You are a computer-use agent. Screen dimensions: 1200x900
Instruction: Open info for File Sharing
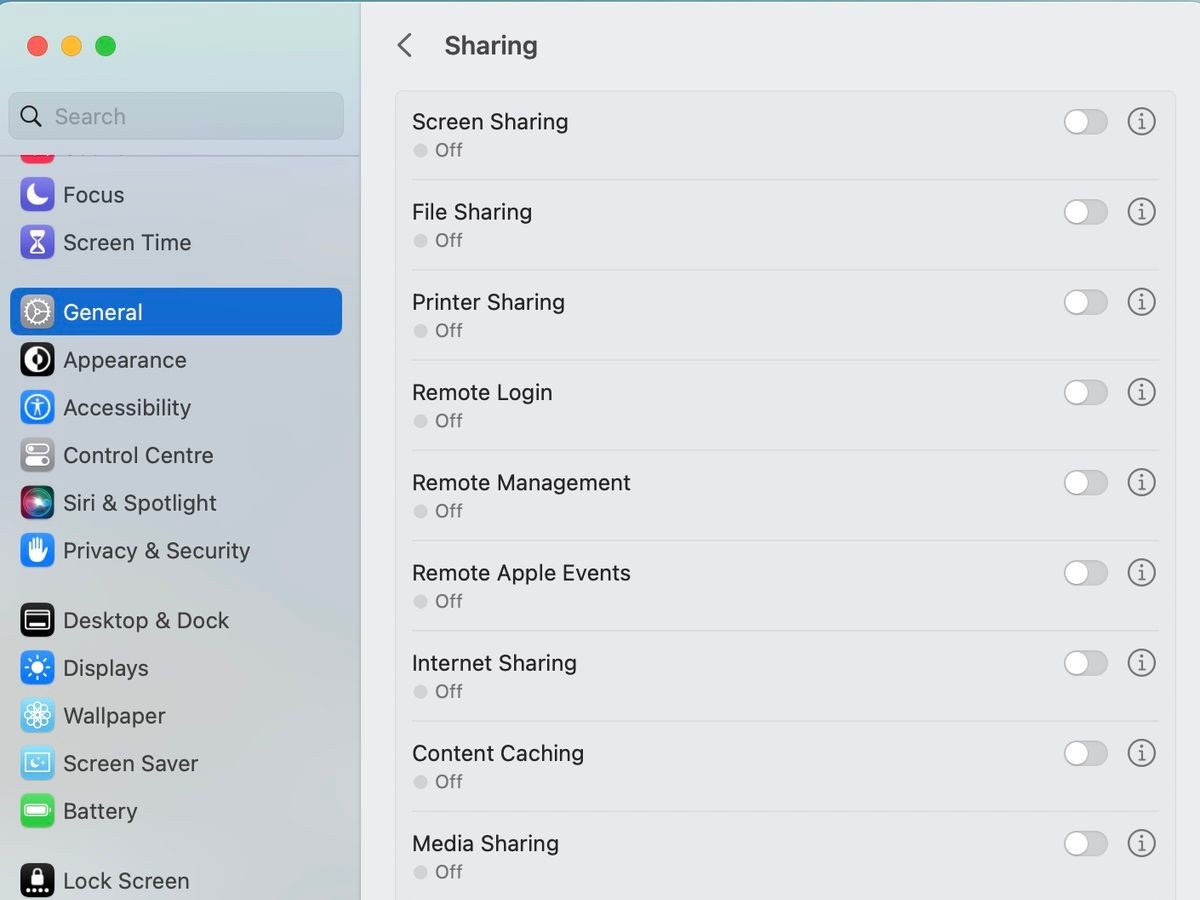click(x=1141, y=211)
